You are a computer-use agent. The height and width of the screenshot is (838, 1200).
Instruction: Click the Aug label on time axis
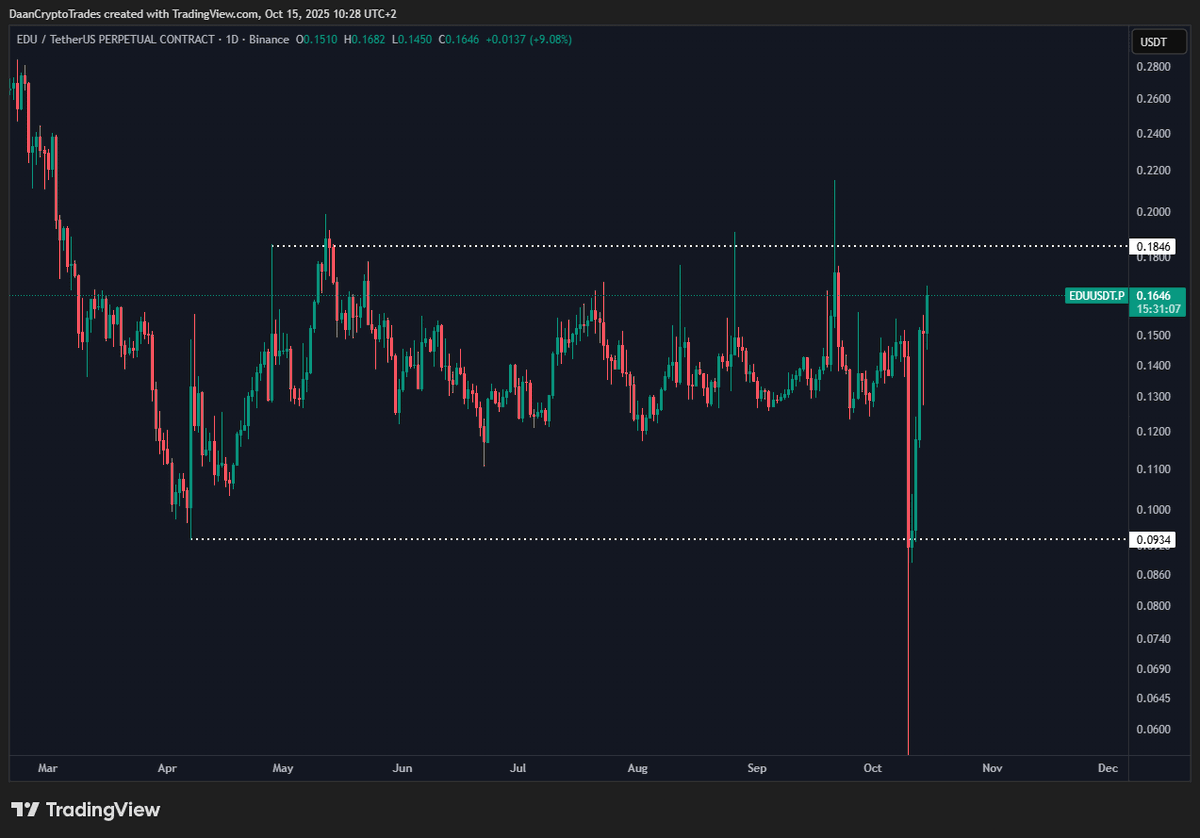pyautogui.click(x=638, y=768)
